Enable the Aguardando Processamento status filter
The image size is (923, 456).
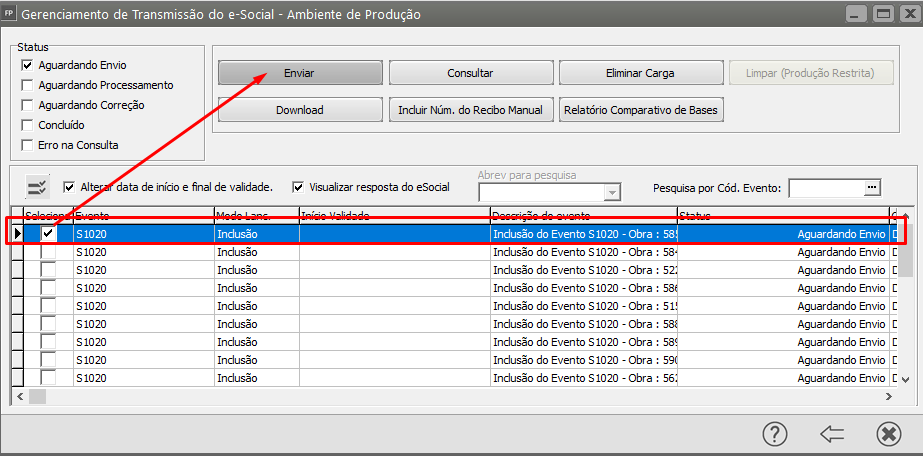[x=28, y=85]
